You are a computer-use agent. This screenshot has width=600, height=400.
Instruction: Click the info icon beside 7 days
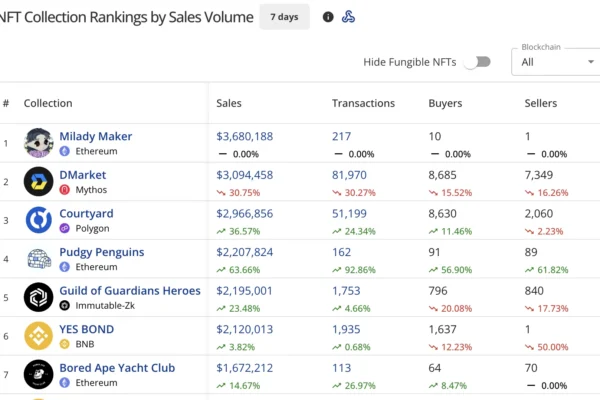pos(329,17)
